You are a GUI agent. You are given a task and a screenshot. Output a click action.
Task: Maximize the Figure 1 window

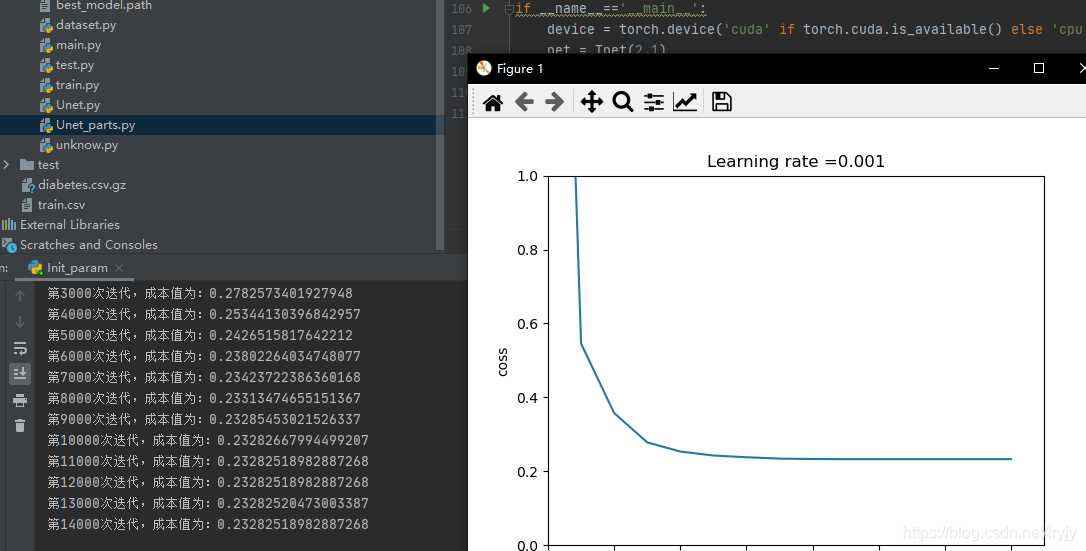[x=1039, y=68]
